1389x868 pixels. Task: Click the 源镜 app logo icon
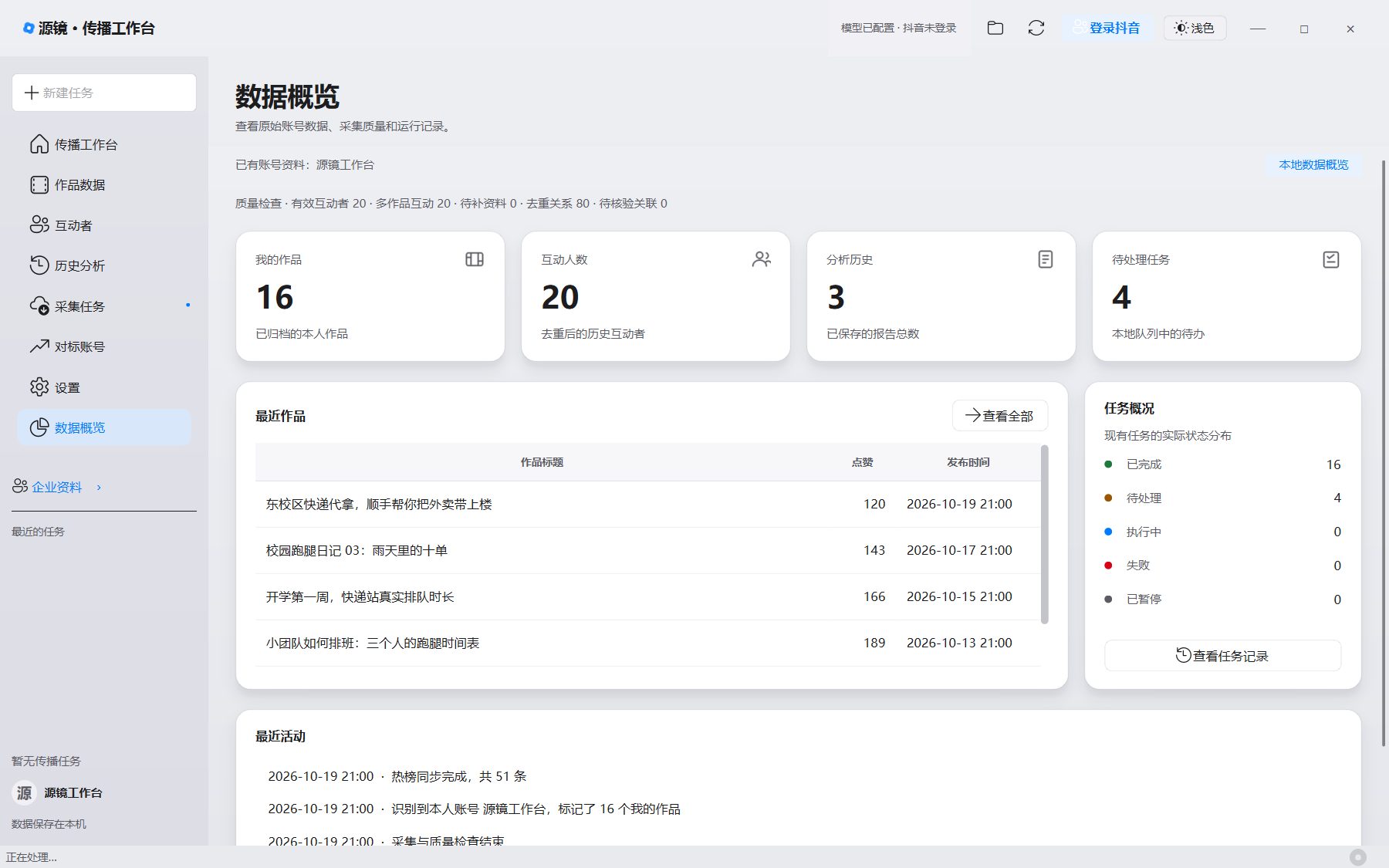coord(29,28)
